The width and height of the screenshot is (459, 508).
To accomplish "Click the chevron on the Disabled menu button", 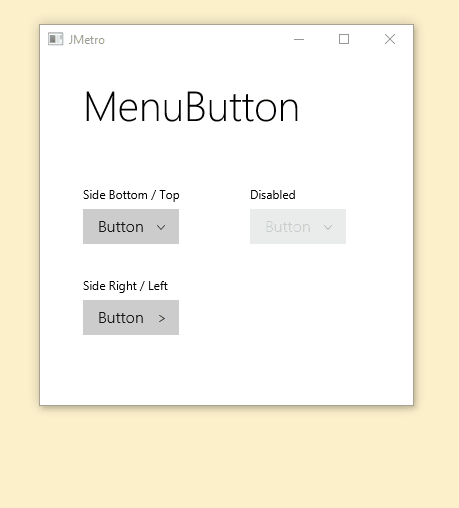I will [x=328, y=227].
